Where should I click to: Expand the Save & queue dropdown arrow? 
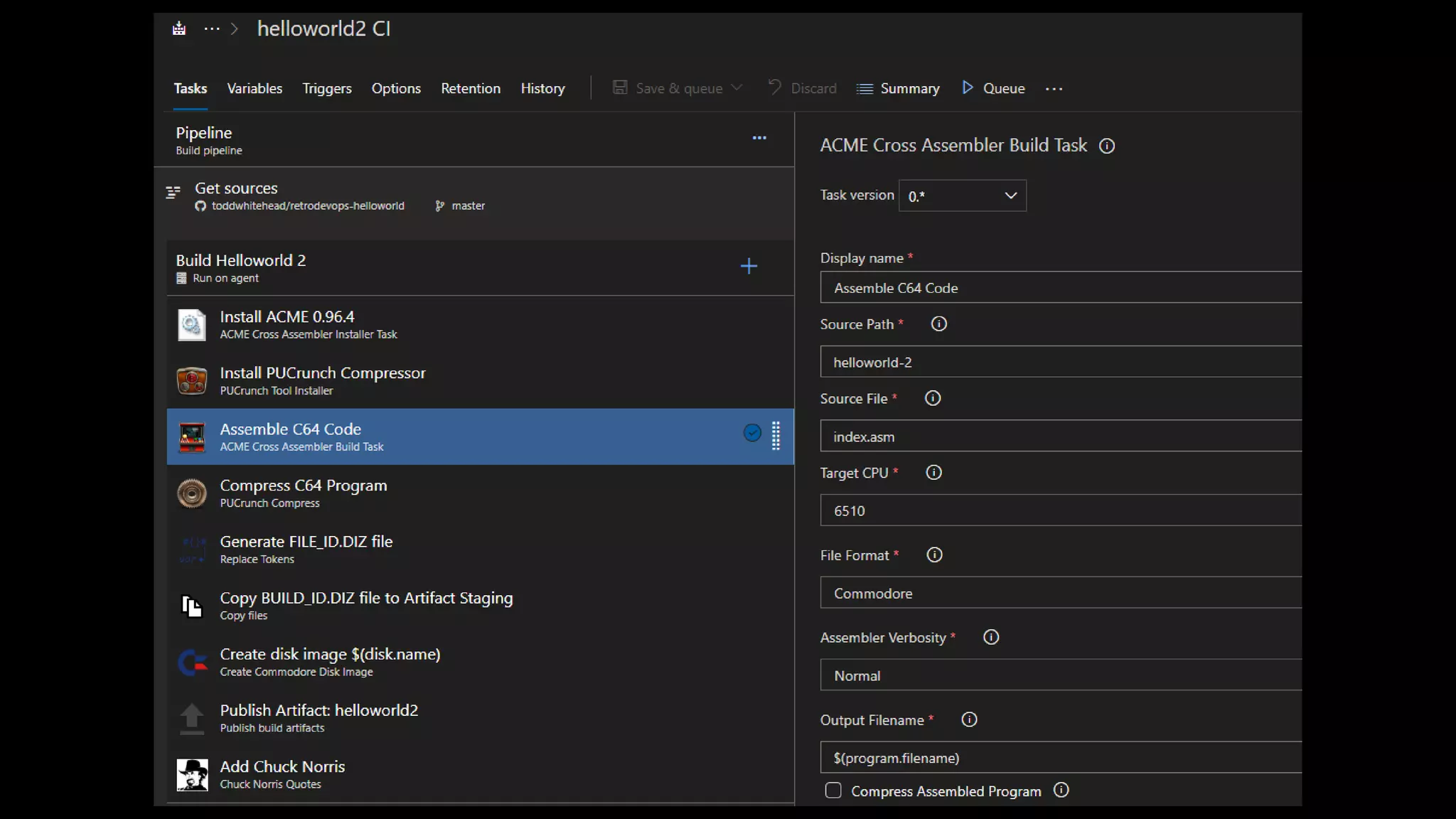point(737,87)
